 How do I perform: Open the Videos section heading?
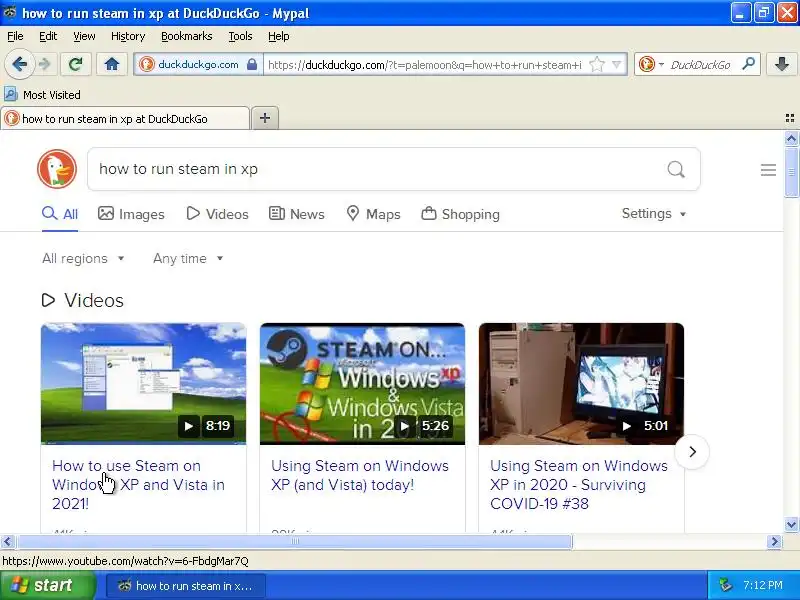click(x=83, y=300)
